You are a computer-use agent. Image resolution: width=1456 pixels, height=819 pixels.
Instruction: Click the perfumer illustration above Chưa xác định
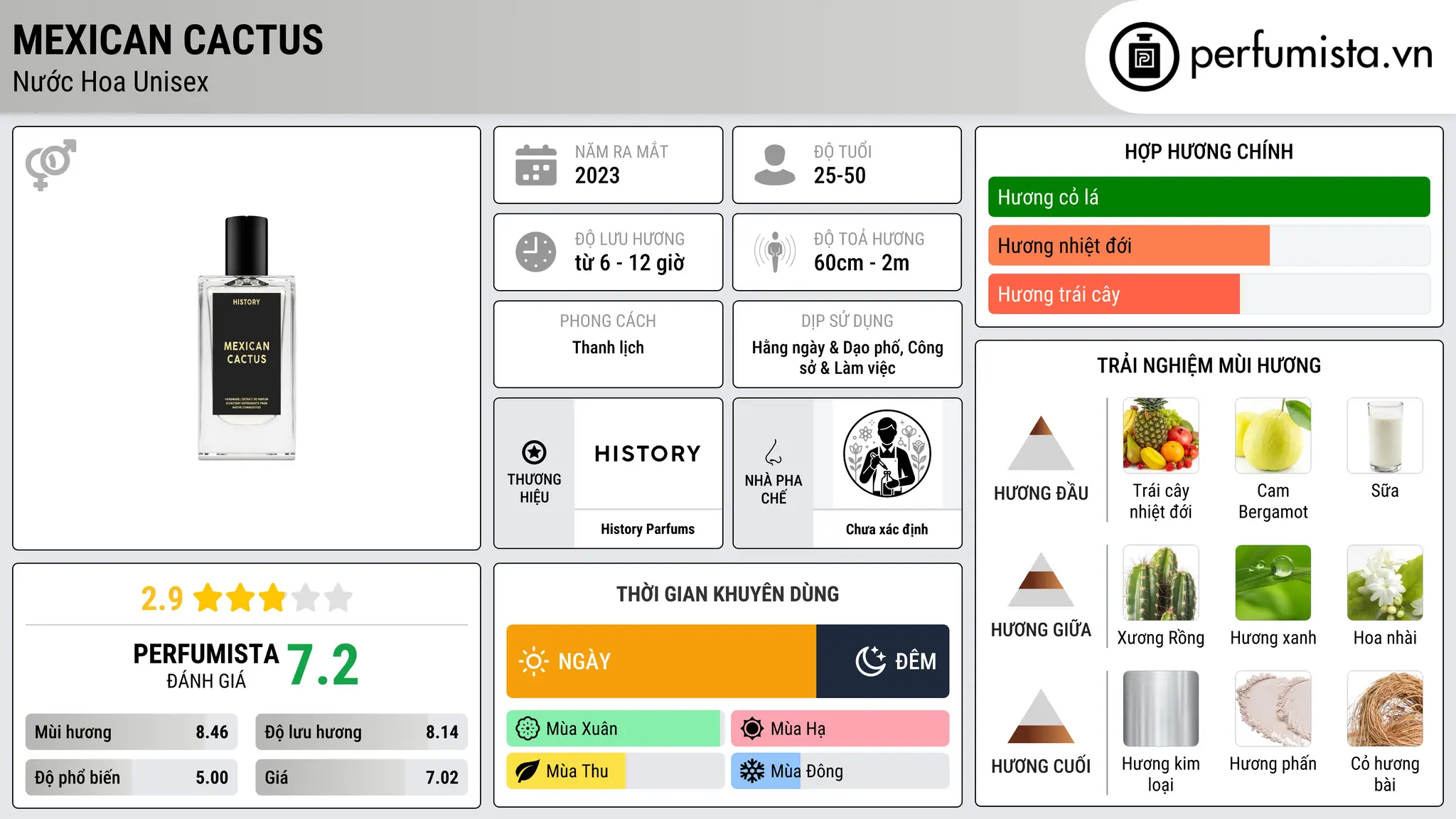pyautogui.click(x=887, y=454)
